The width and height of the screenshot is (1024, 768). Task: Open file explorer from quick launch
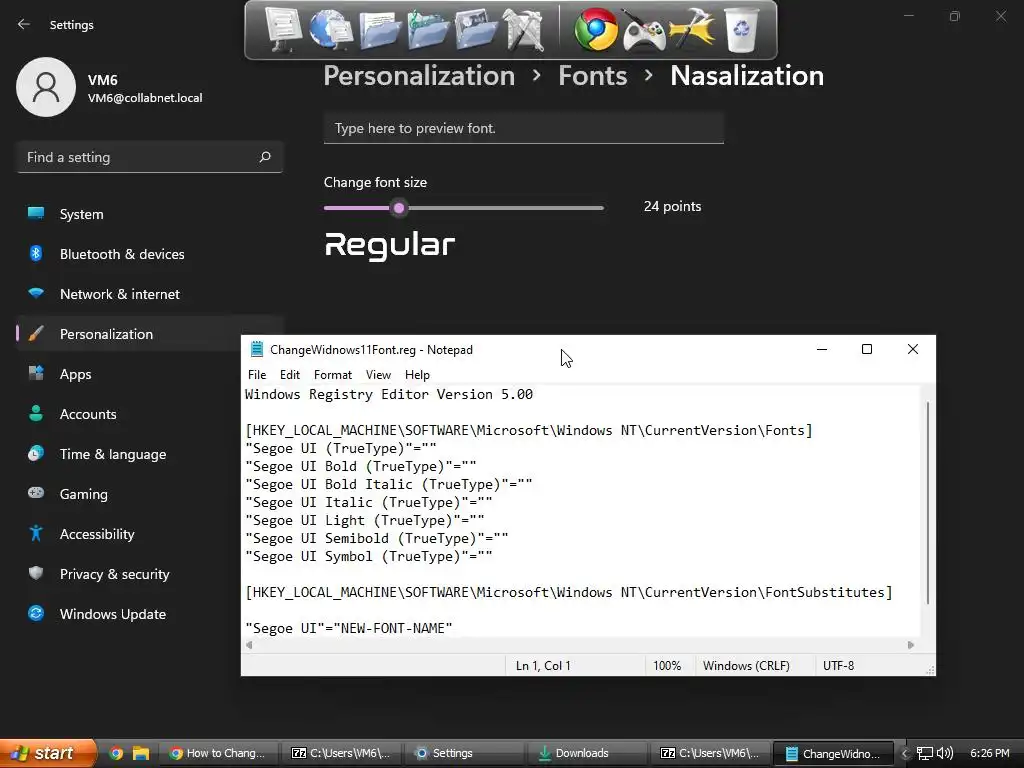pyautogui.click(x=141, y=753)
